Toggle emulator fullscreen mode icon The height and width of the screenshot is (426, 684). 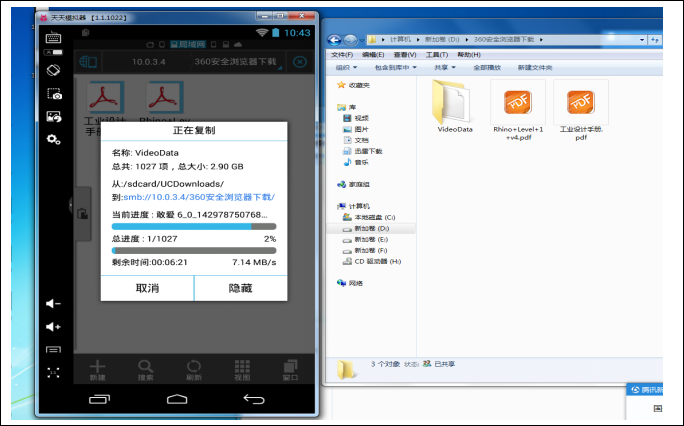pyautogui.click(x=53, y=372)
